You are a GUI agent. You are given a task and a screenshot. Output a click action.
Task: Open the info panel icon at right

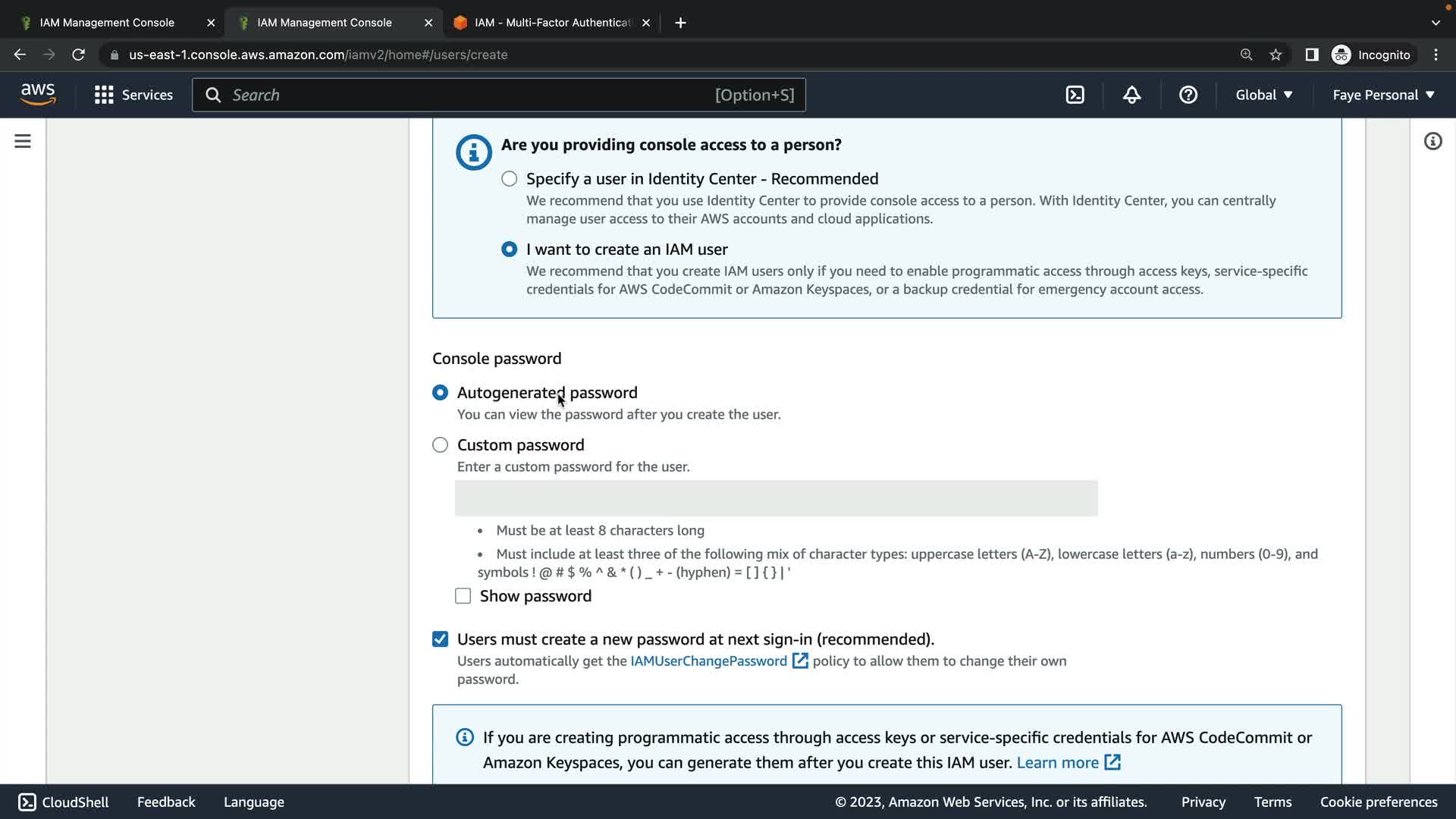click(x=1432, y=141)
